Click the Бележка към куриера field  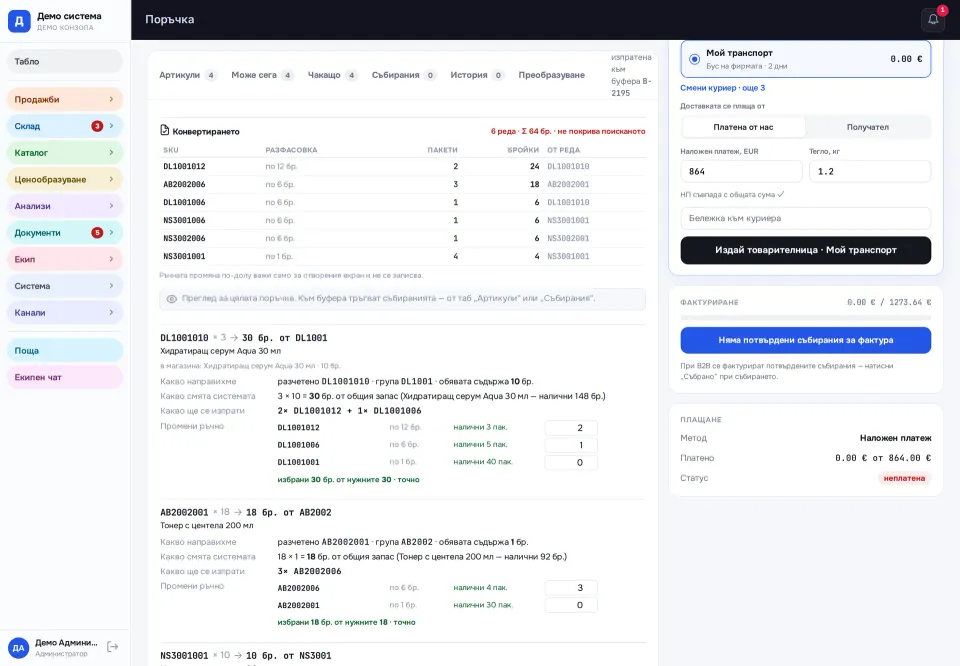[806, 218]
